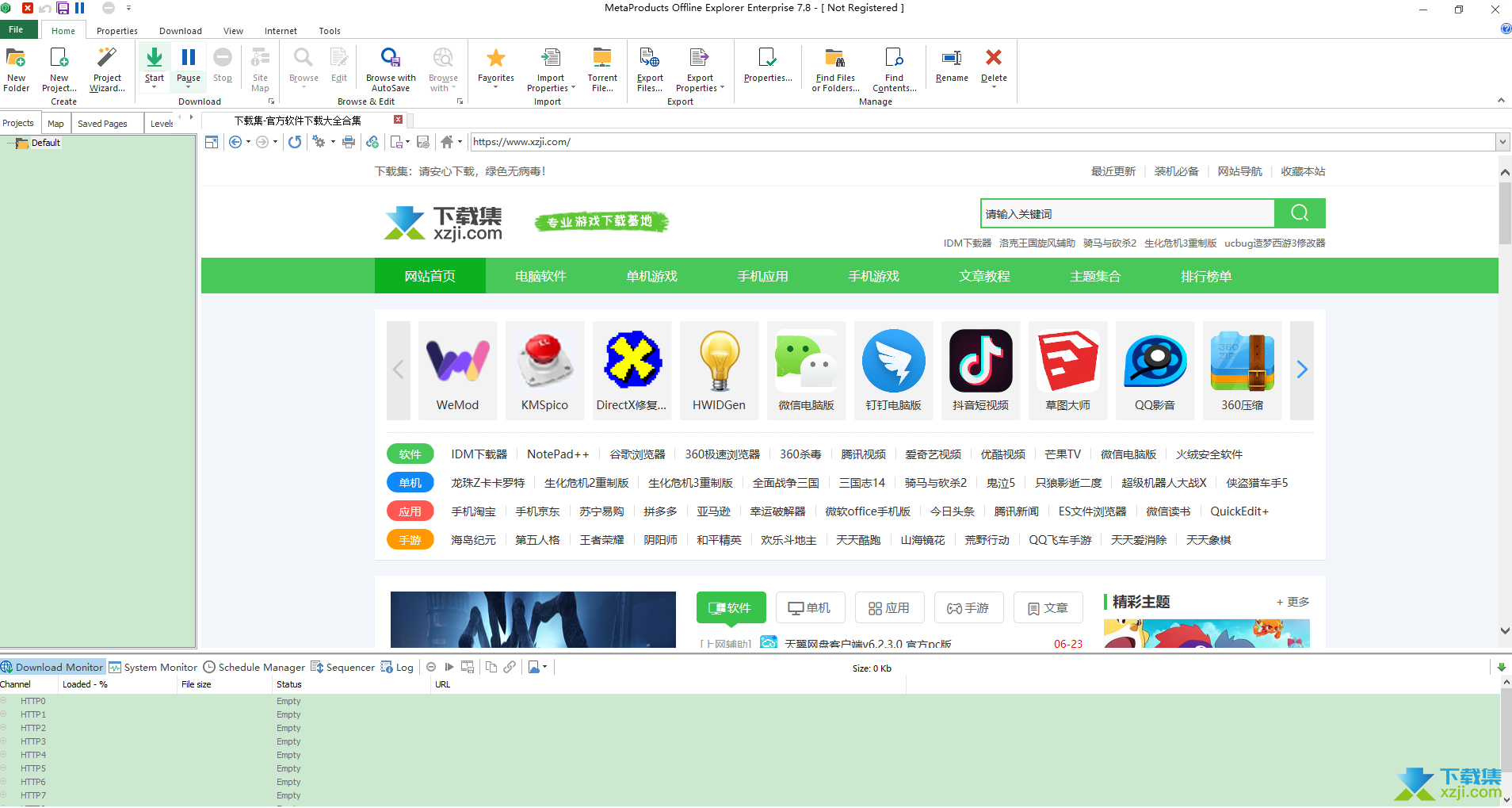
Task: Open Find Files or Folders
Action: [835, 69]
